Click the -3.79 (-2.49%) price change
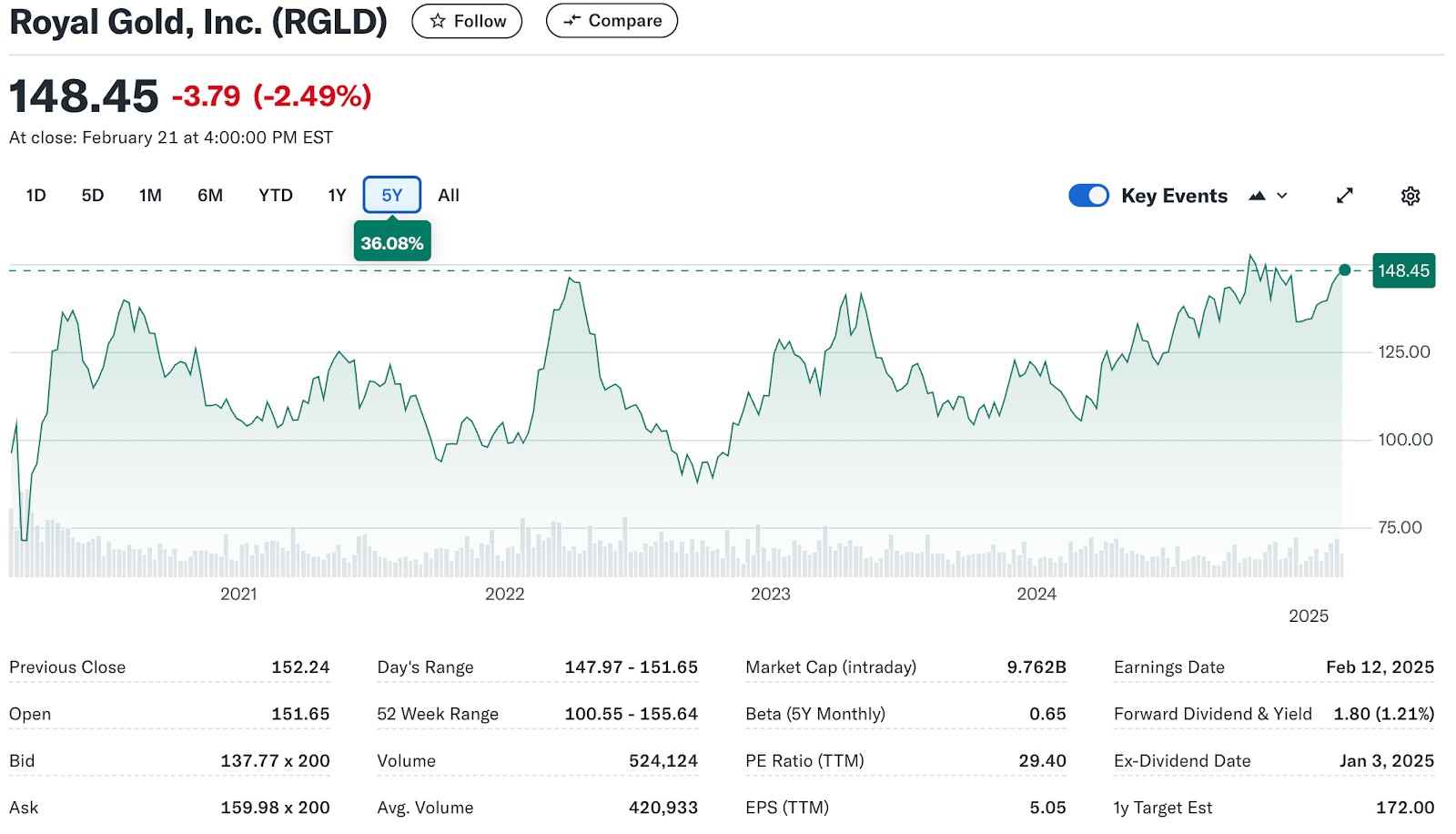1456x834 pixels. 272,96
